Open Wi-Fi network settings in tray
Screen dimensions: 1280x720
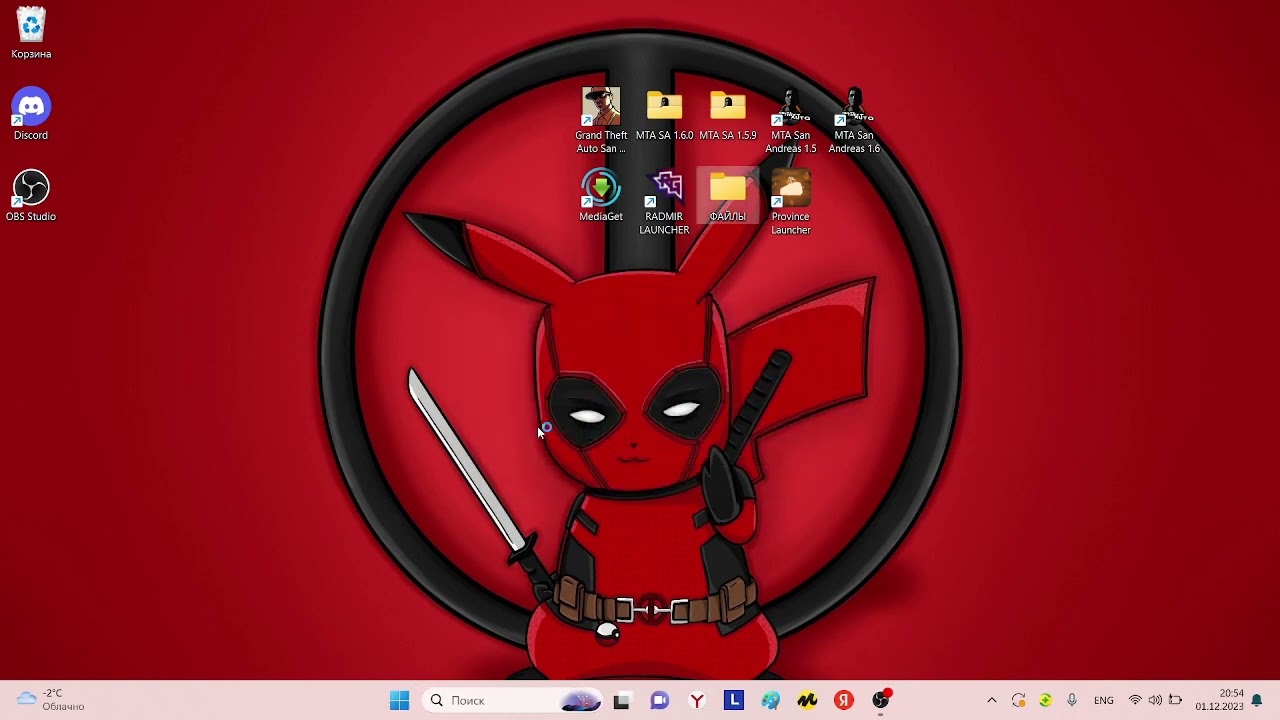[x=1135, y=700]
